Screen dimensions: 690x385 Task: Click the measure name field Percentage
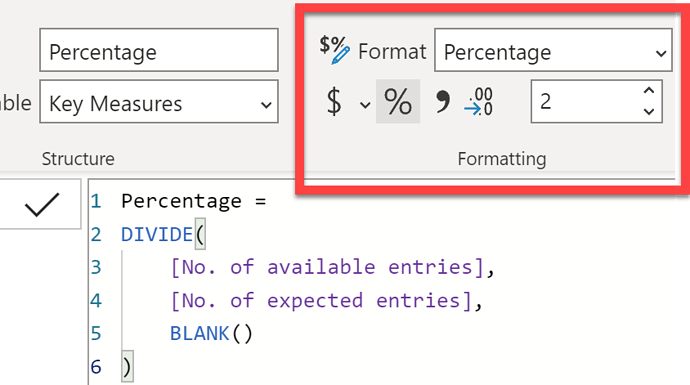tap(159, 50)
